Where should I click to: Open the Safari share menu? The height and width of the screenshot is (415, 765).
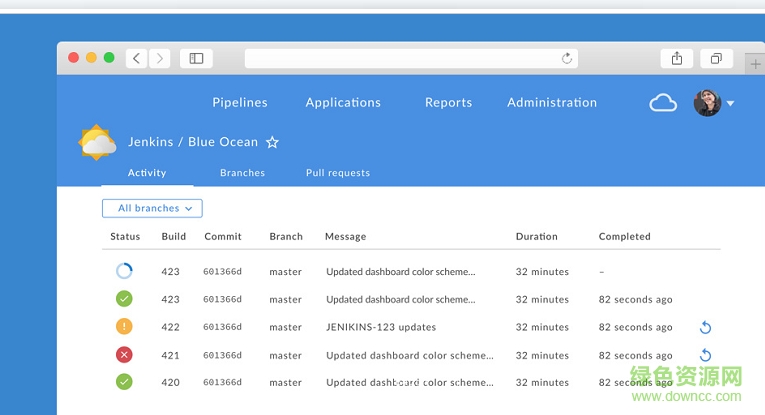[x=677, y=59]
